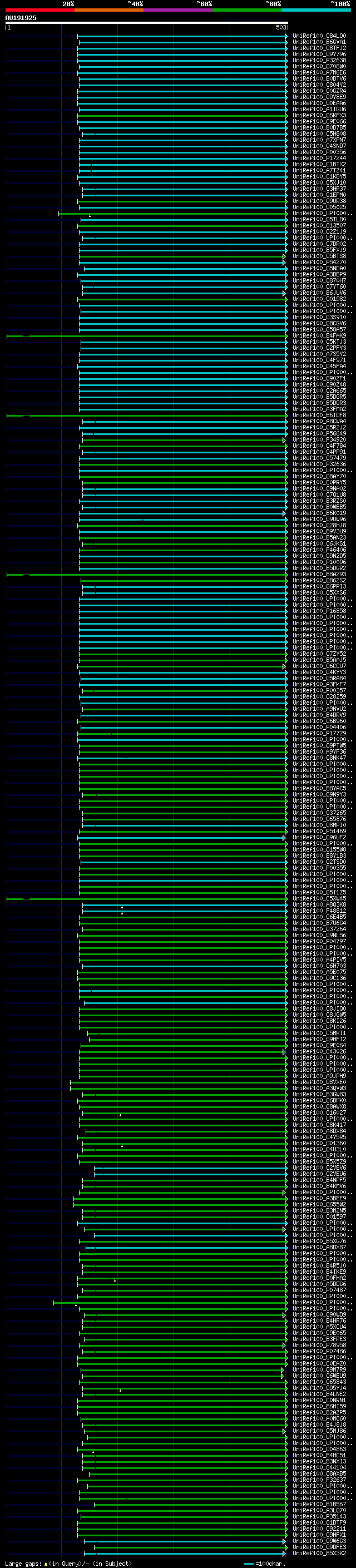
Task: Open UniRef100_Q9UR38 hit
Action: (x=319, y=201)
